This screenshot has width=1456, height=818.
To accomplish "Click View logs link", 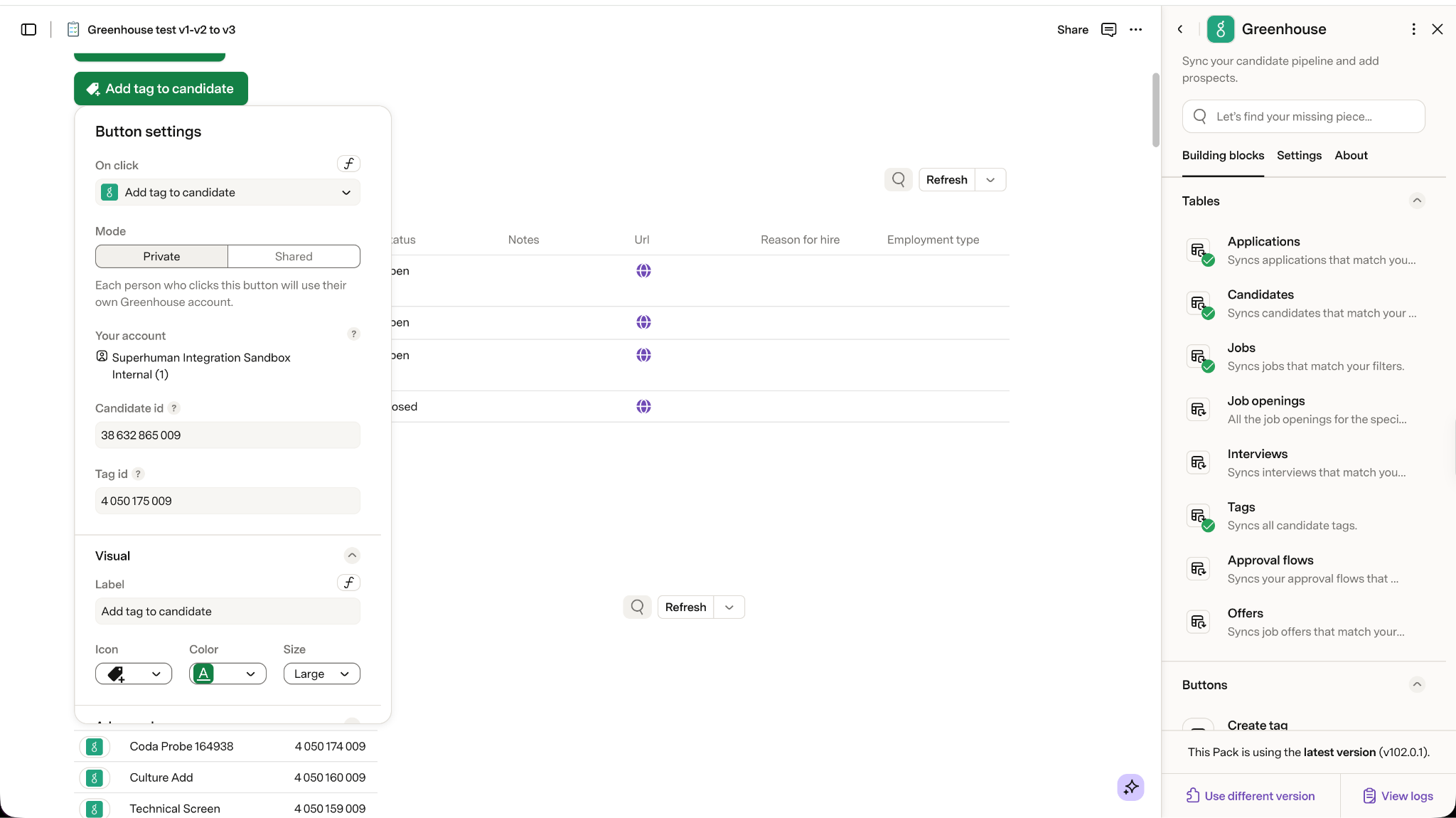I will [x=1398, y=796].
